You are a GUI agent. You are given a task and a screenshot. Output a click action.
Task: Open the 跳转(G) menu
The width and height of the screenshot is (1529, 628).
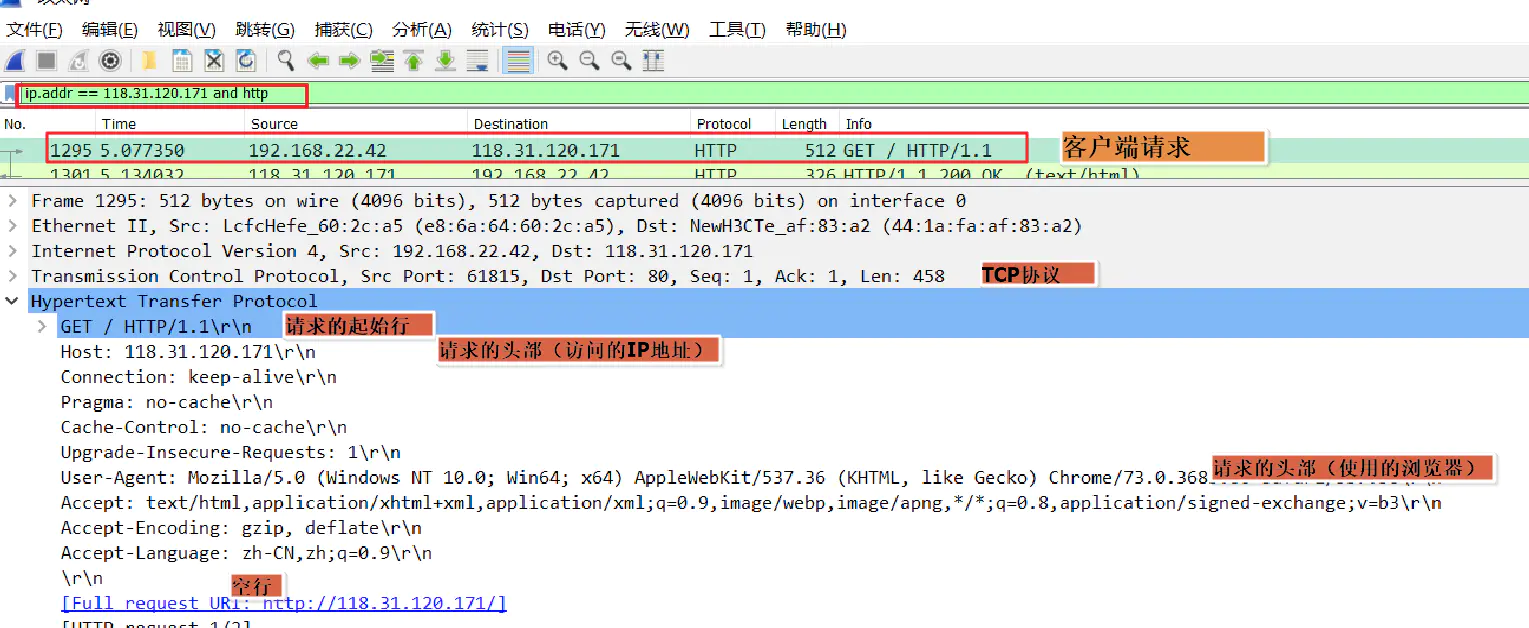click(265, 30)
